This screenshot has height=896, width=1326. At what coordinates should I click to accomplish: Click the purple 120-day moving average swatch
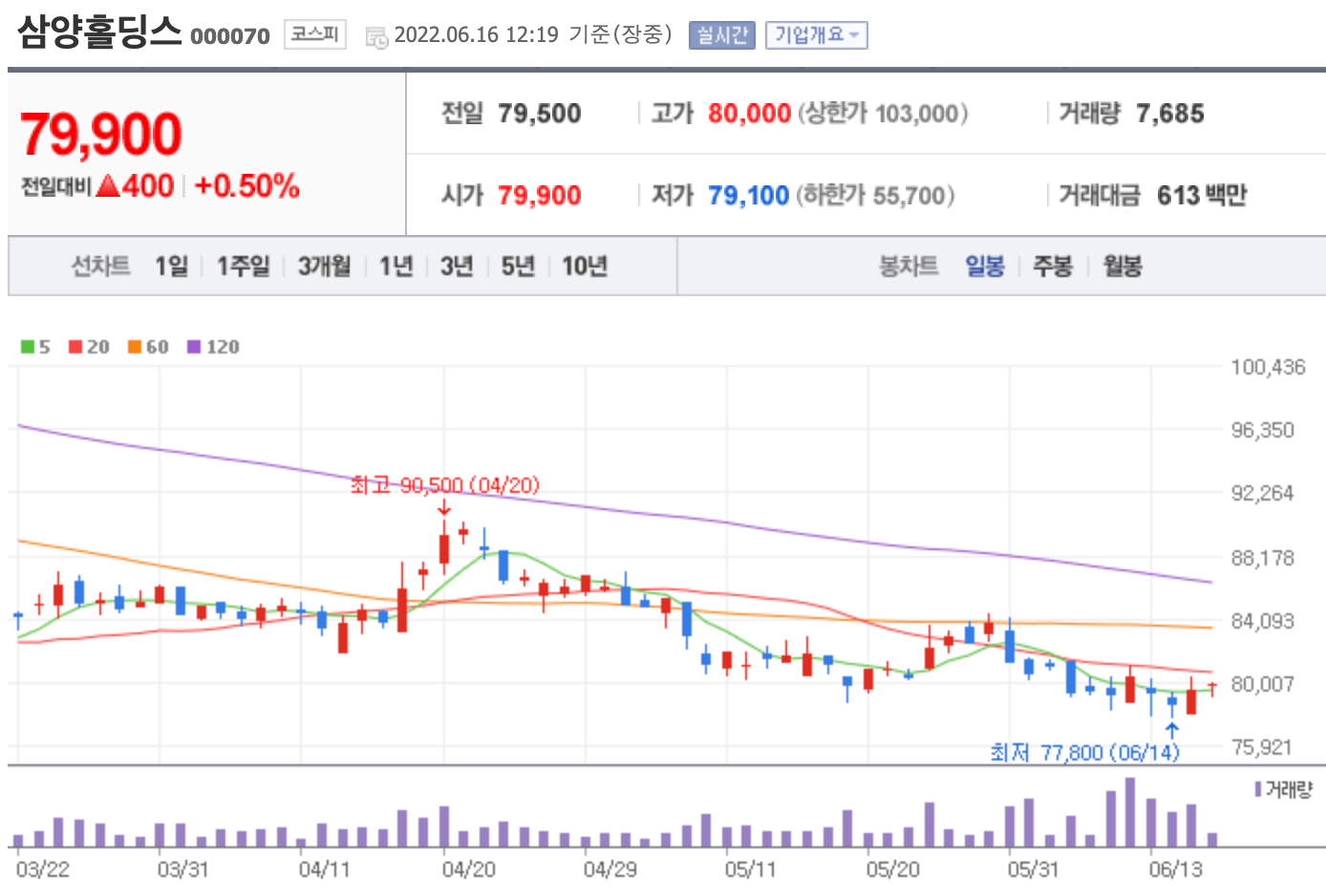pyautogui.click(x=194, y=347)
